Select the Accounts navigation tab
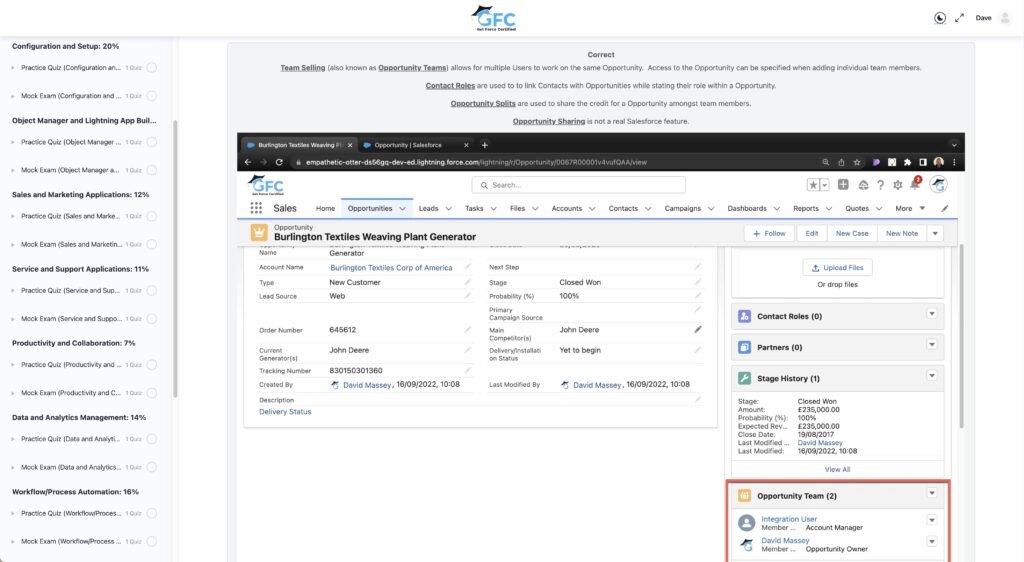Image resolution: width=1024 pixels, height=562 pixels. tap(566, 208)
